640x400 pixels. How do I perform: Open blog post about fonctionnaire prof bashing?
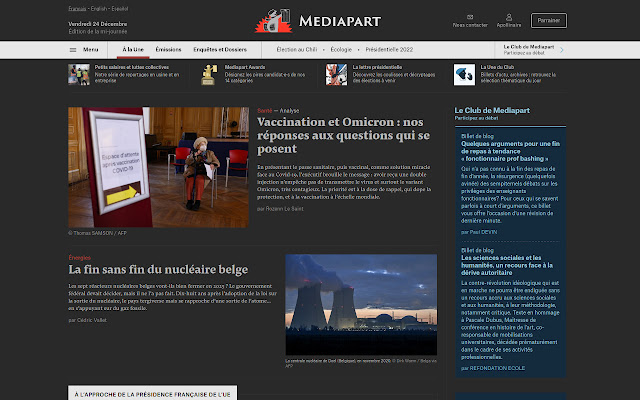(x=510, y=151)
